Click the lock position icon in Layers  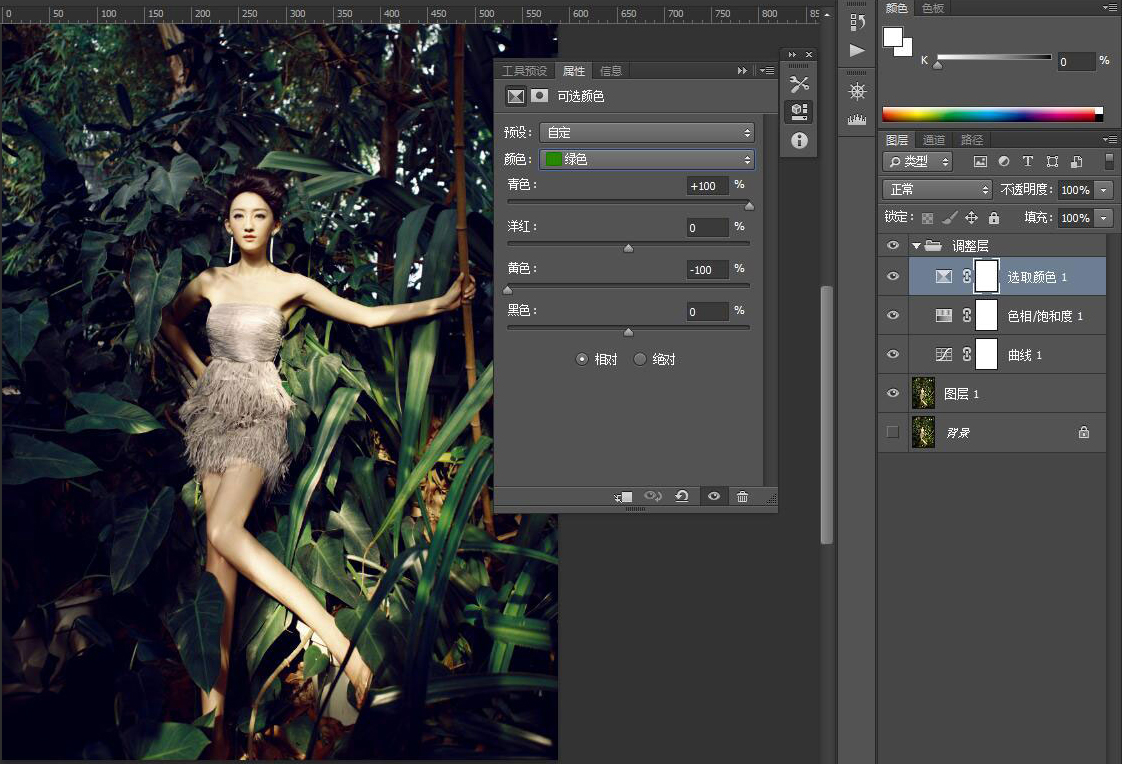click(x=971, y=218)
